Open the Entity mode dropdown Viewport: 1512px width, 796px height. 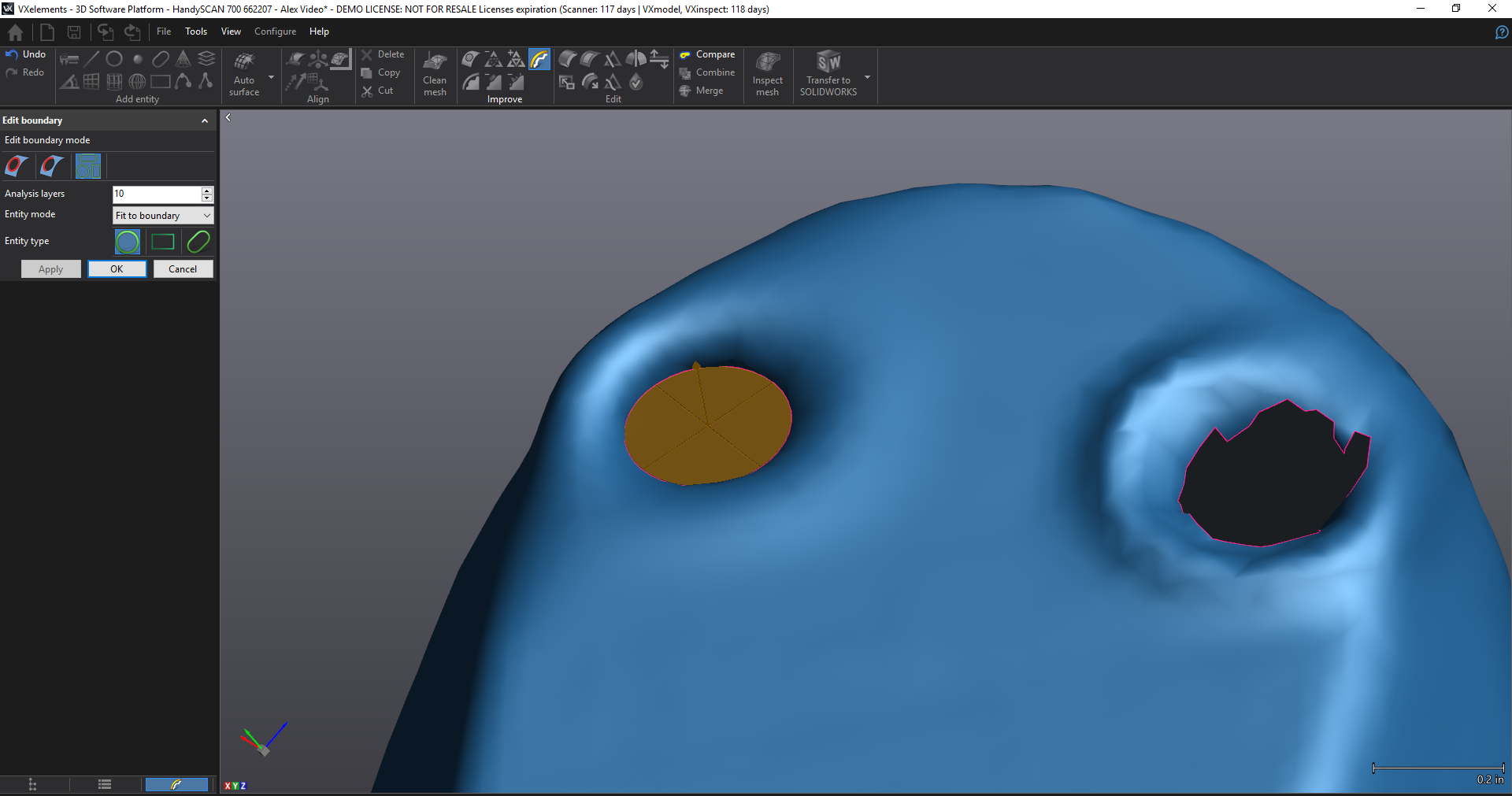click(x=163, y=216)
